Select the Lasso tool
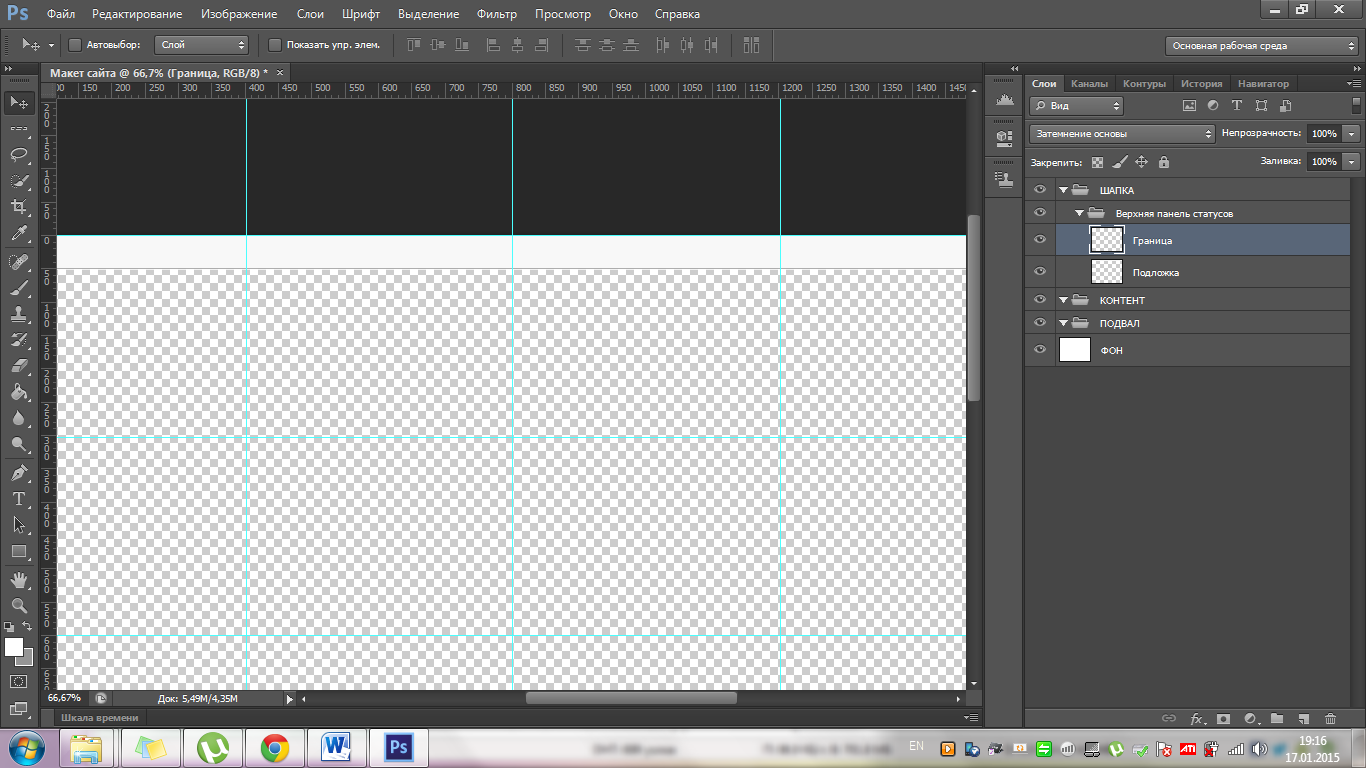Screen dimensions: 1366x768 pos(18,154)
